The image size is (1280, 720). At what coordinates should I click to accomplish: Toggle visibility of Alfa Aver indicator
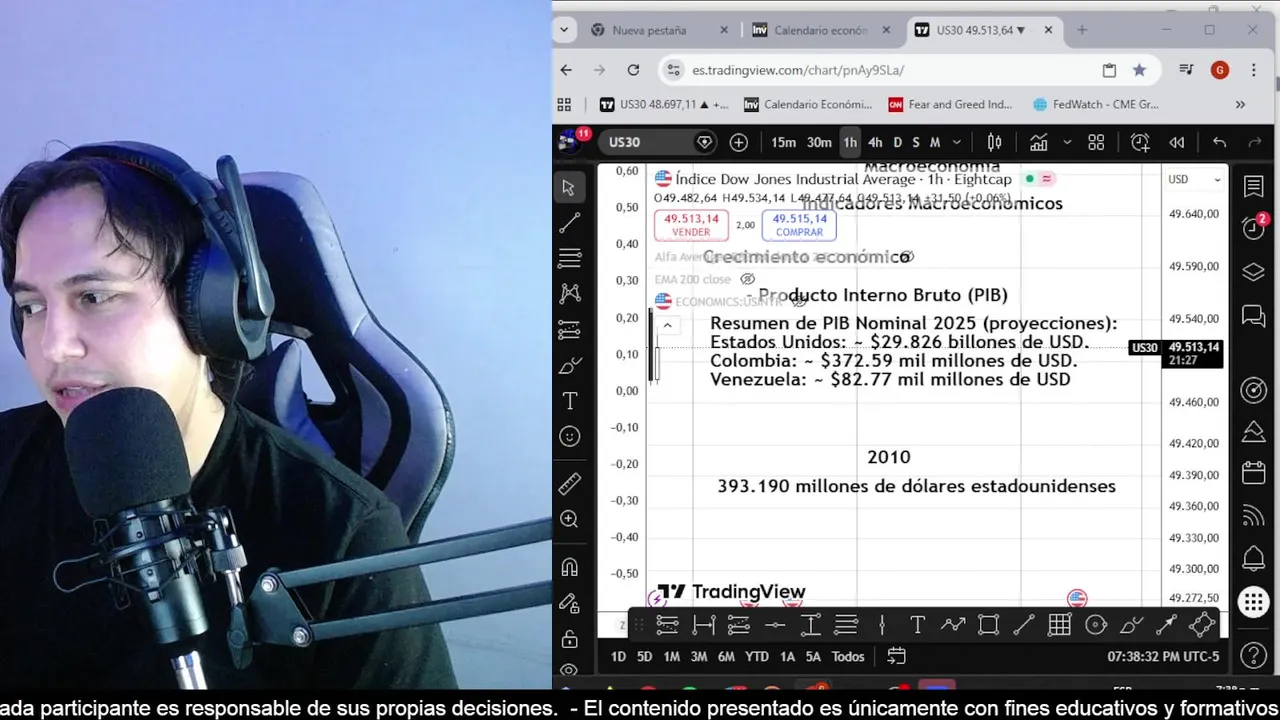pos(906,257)
